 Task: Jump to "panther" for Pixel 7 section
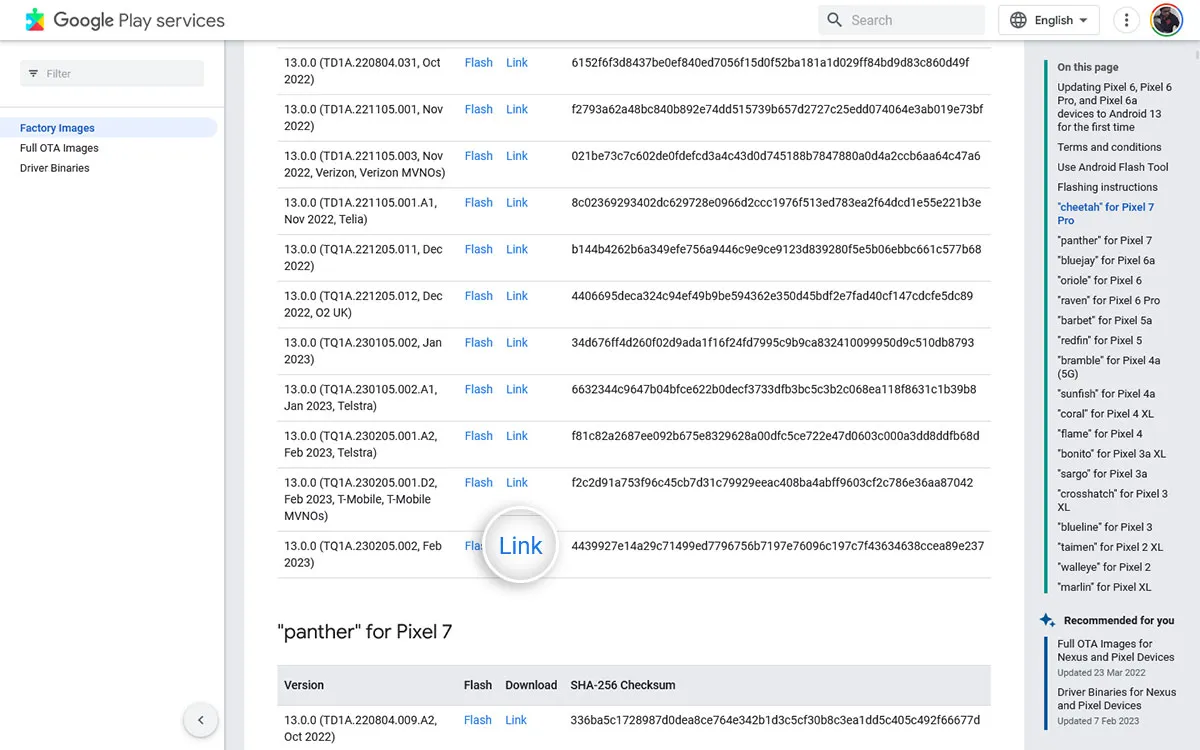coord(1104,240)
